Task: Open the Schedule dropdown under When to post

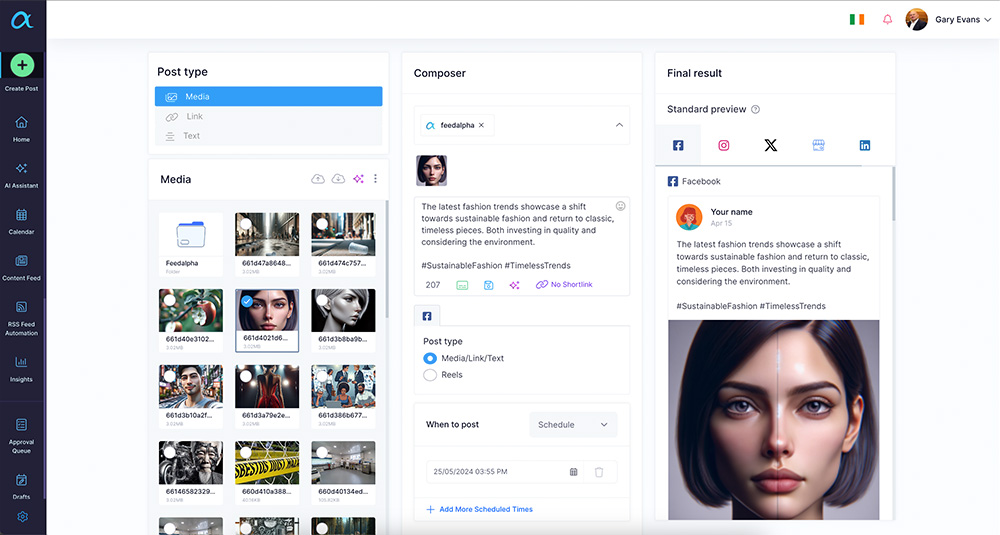Action: click(x=573, y=425)
